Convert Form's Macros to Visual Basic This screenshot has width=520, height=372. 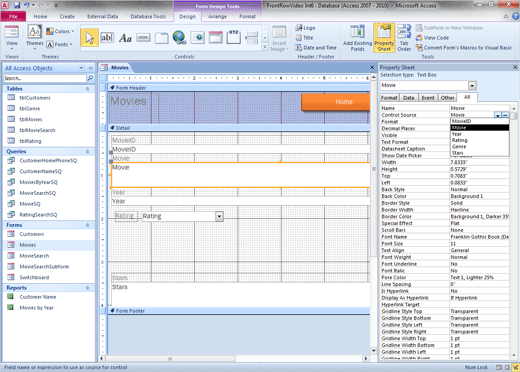tap(464, 48)
